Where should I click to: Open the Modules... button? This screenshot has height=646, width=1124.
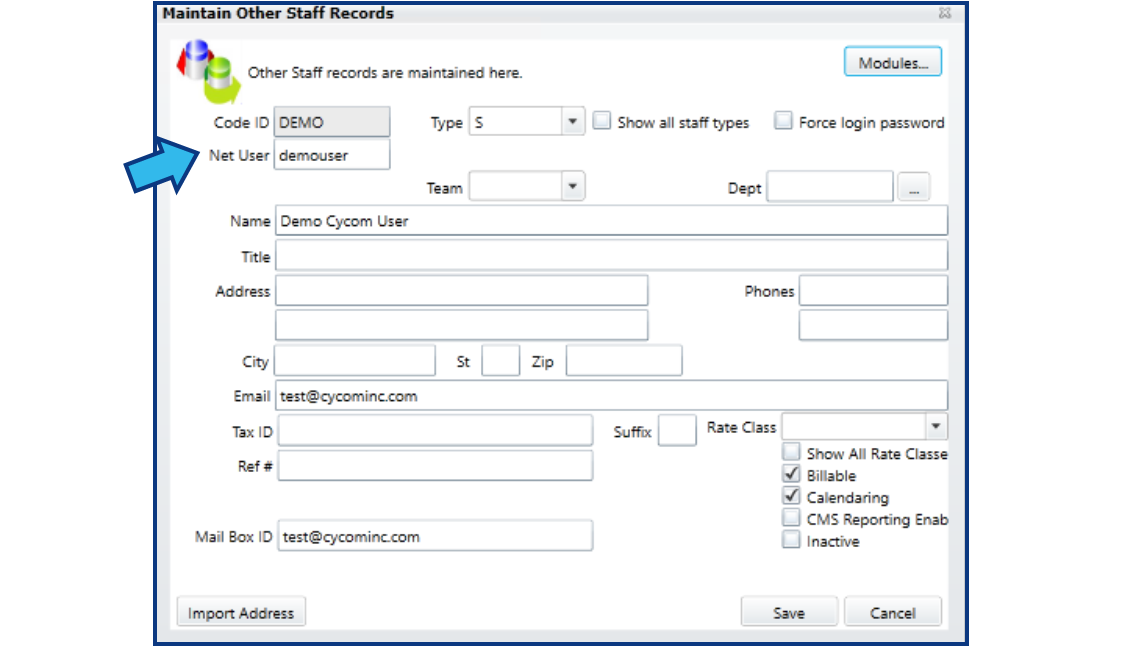(x=892, y=62)
